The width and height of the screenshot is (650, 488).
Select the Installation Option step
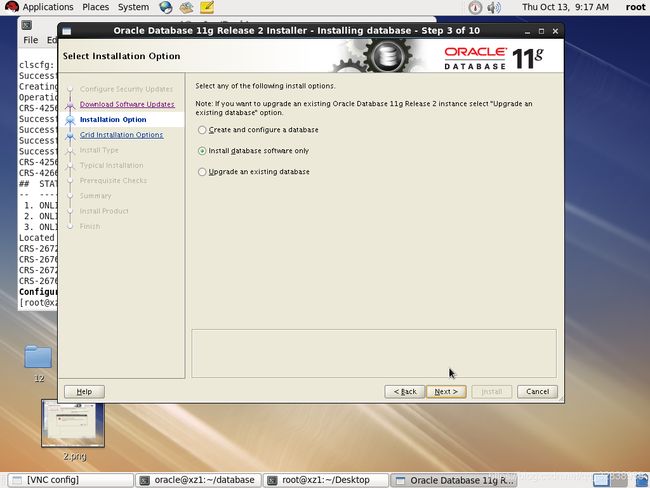click(113, 119)
